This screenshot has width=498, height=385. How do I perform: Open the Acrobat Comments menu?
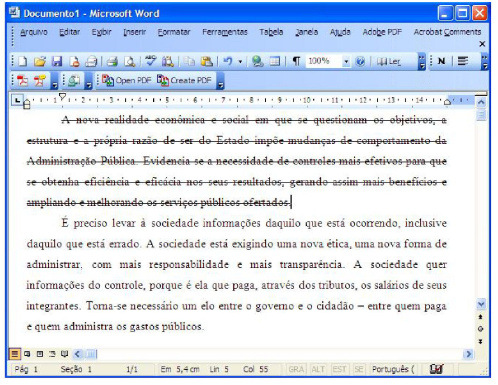tap(447, 32)
